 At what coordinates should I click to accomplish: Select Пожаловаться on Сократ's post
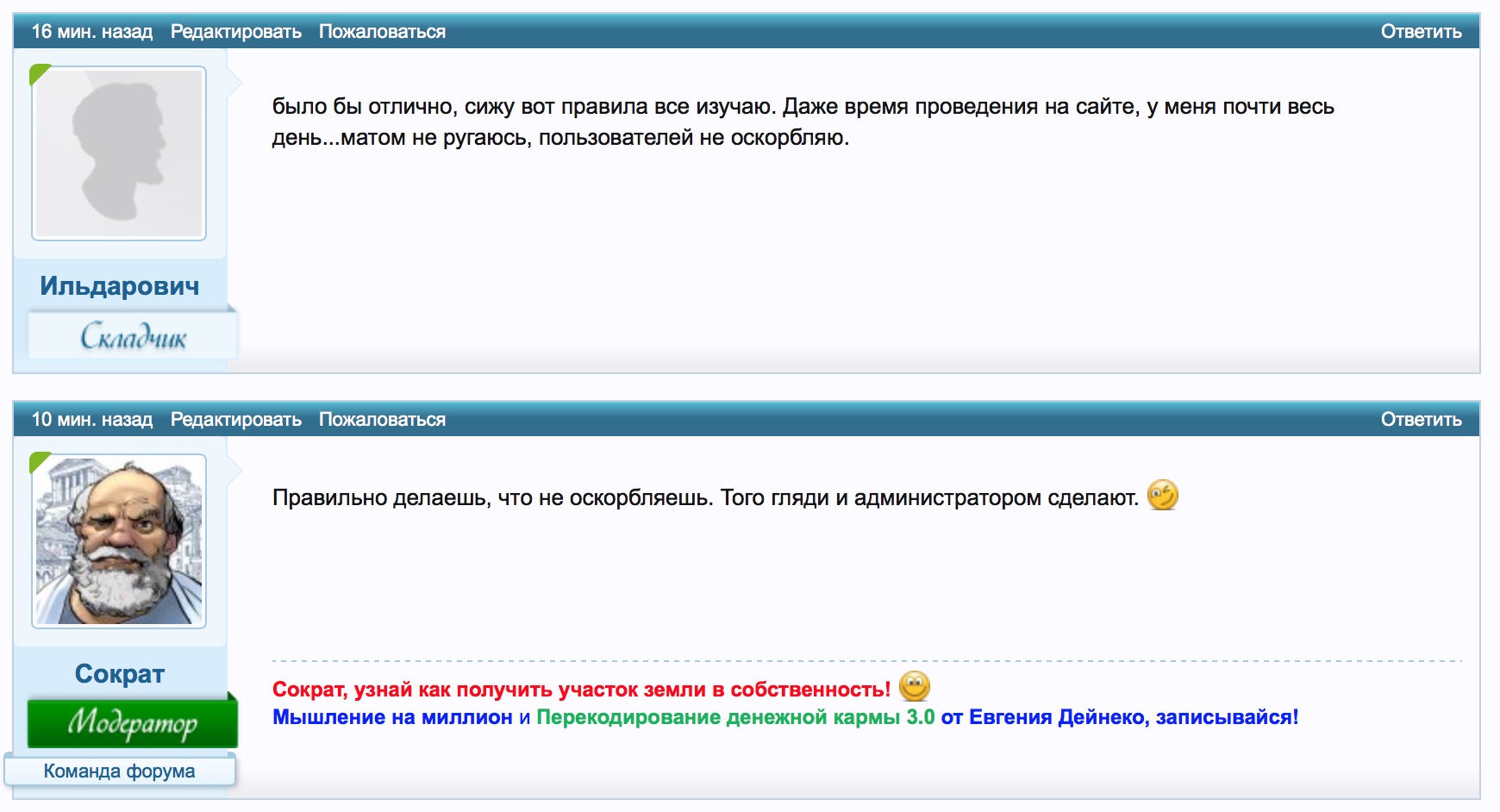[382, 420]
